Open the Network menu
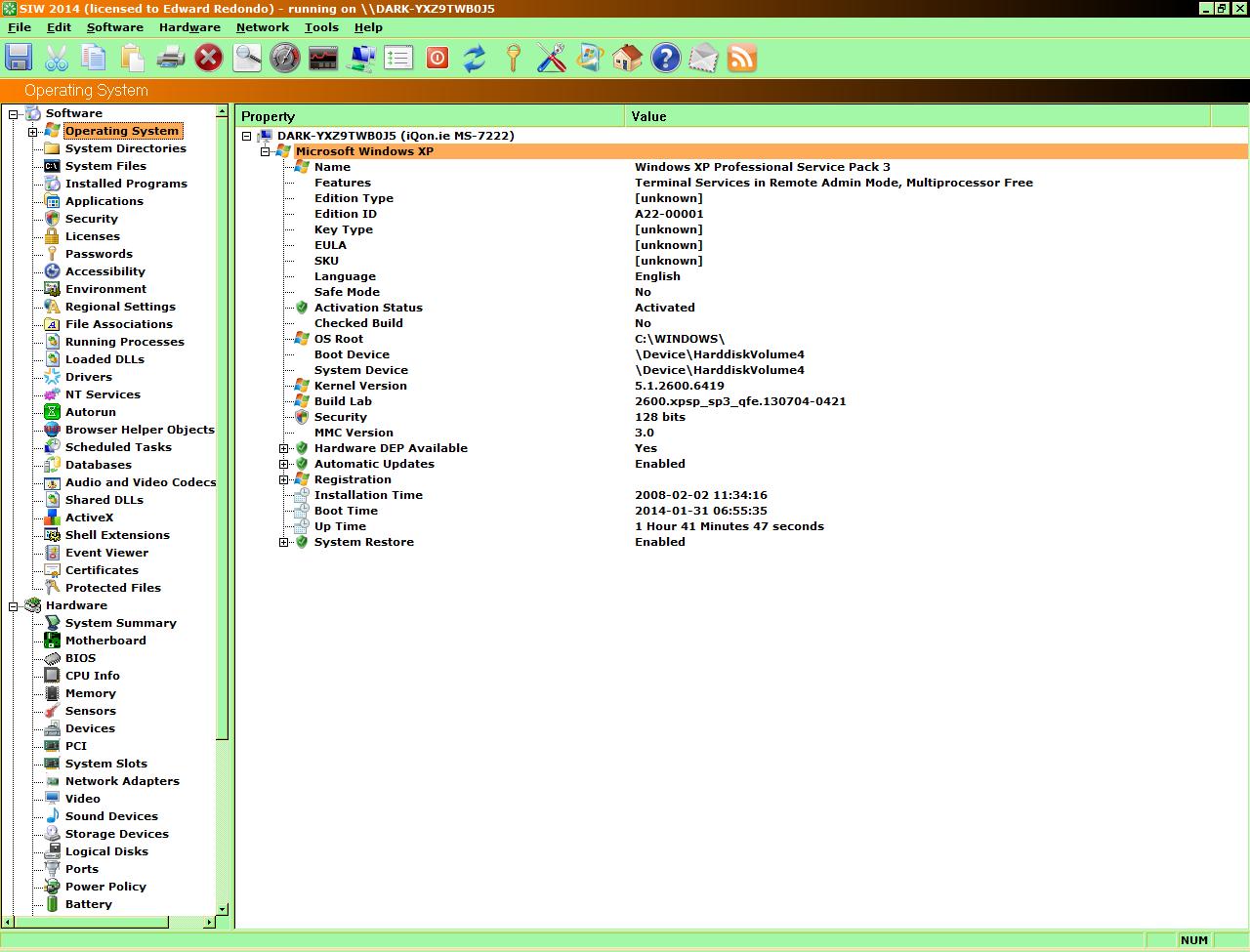The image size is (1250, 952). click(x=263, y=27)
